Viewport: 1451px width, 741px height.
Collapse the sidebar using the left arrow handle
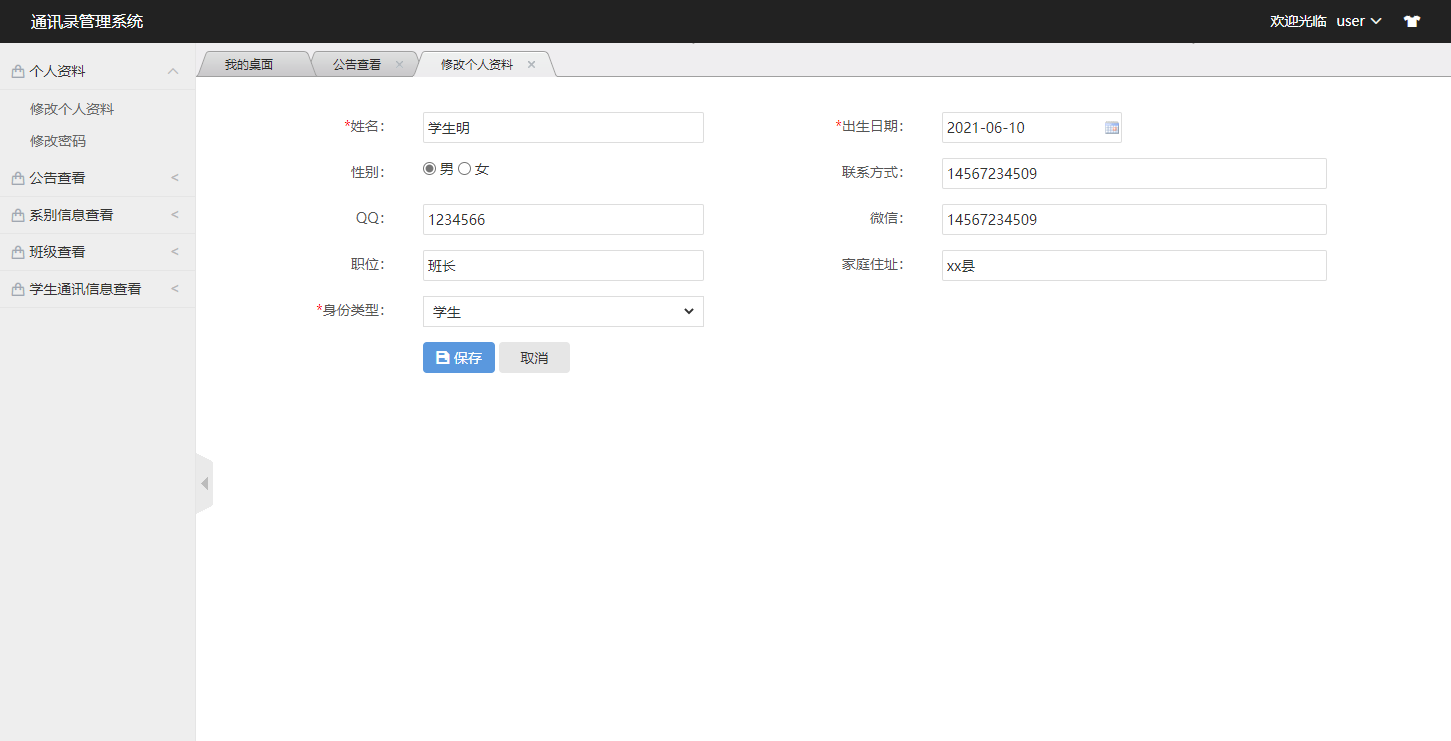pos(204,482)
